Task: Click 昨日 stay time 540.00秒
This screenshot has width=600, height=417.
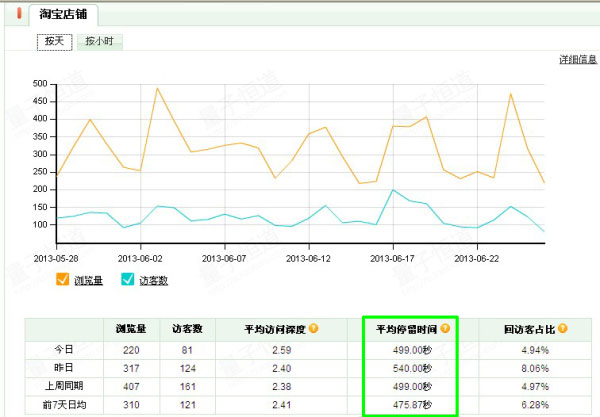Action: 412,368
